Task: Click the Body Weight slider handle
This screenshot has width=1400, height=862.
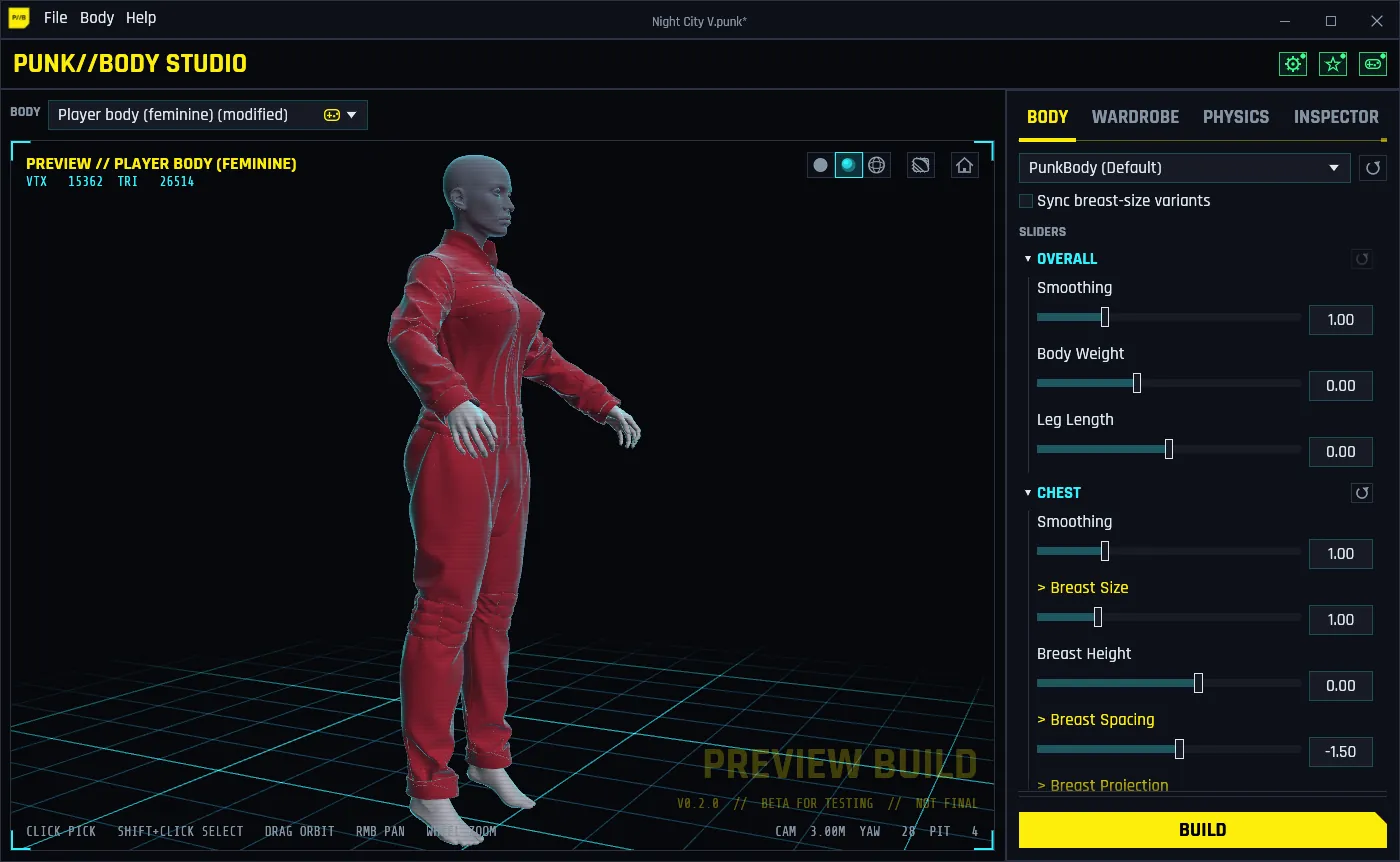Action: 1137,384
